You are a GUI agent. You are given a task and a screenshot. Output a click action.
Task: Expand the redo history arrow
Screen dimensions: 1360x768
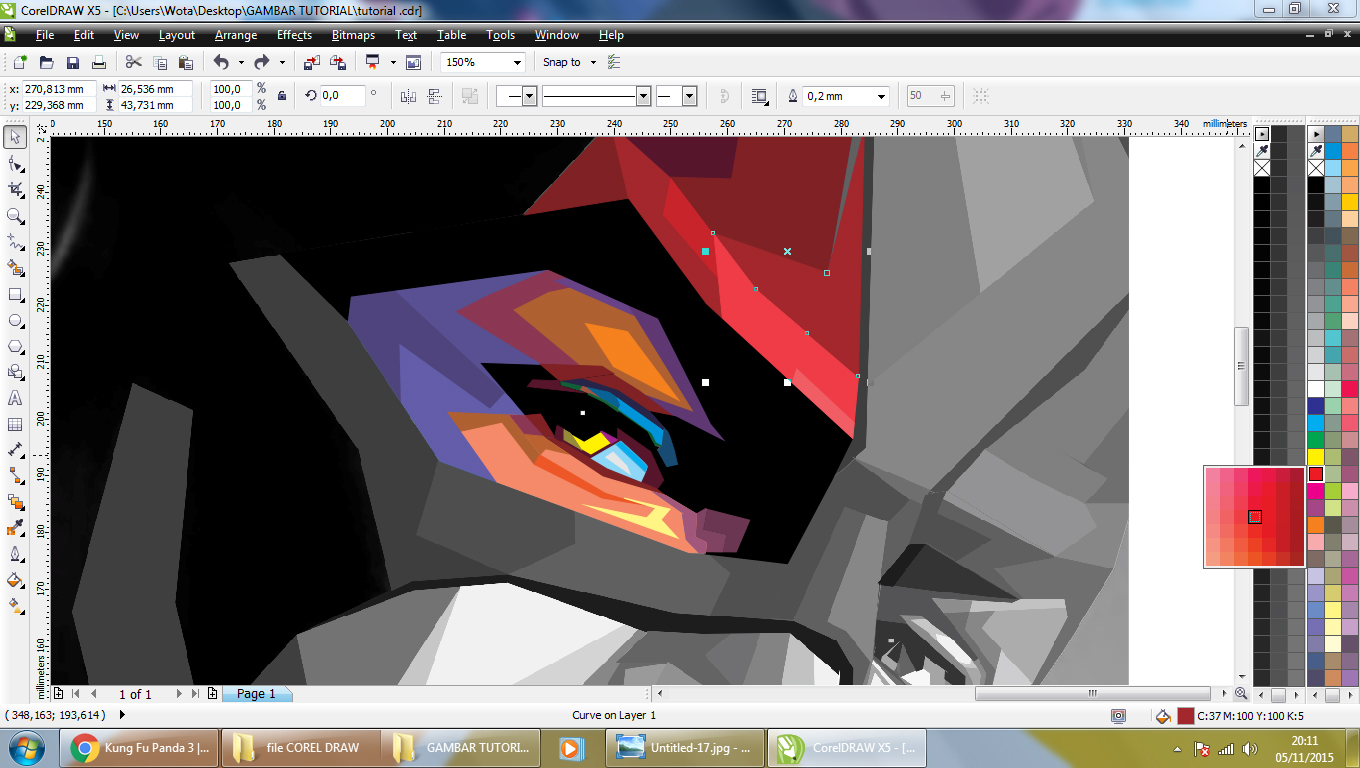282,62
